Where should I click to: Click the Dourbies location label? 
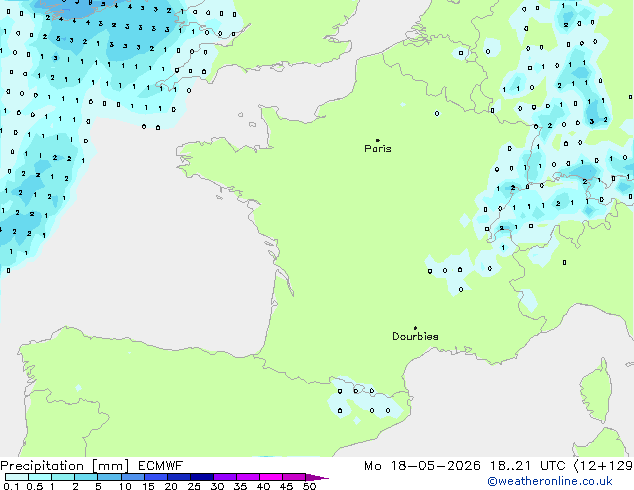click(x=415, y=336)
